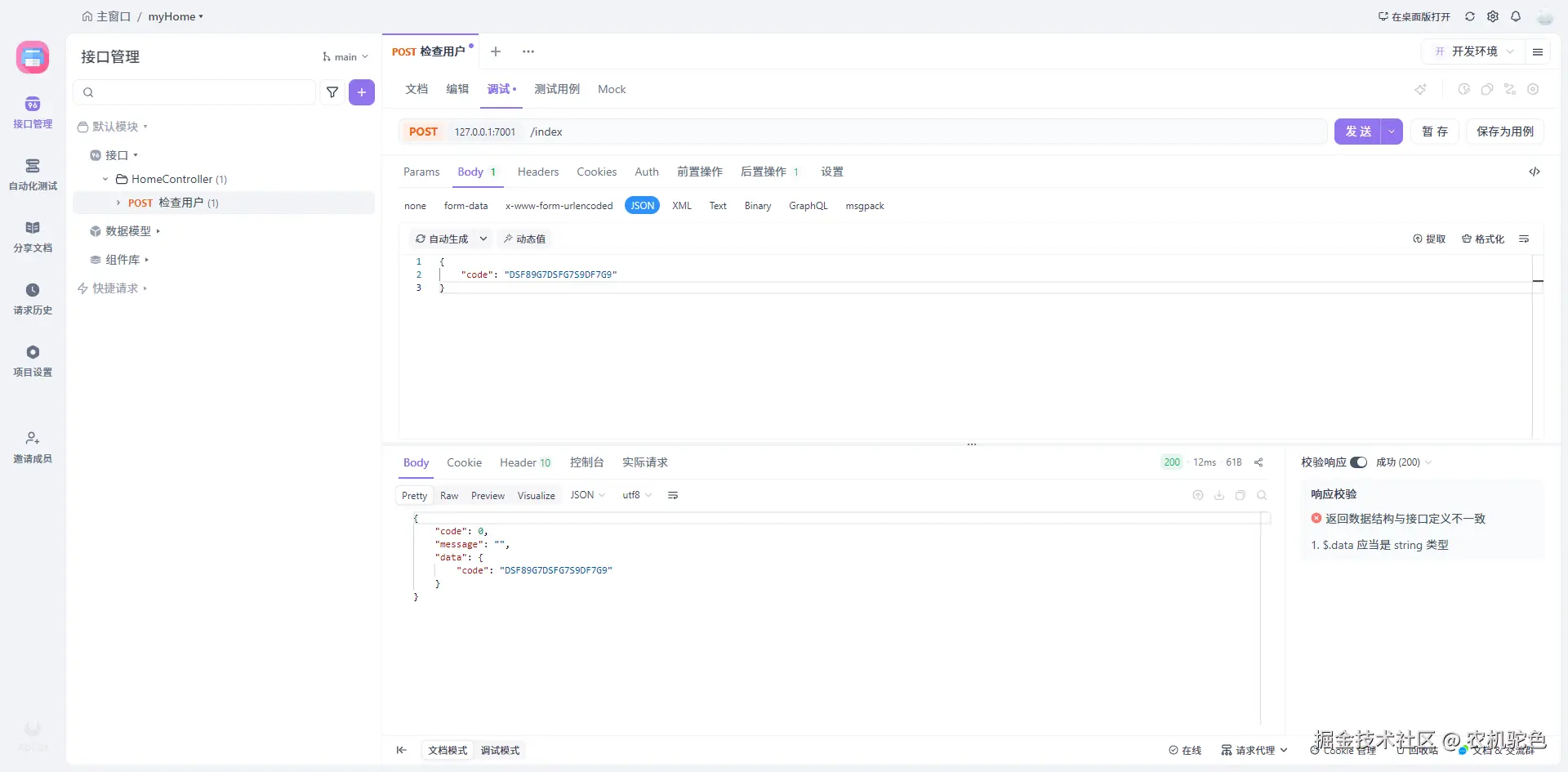
Task: Open the 开发环境 environment dropdown
Action: pyautogui.click(x=1474, y=51)
